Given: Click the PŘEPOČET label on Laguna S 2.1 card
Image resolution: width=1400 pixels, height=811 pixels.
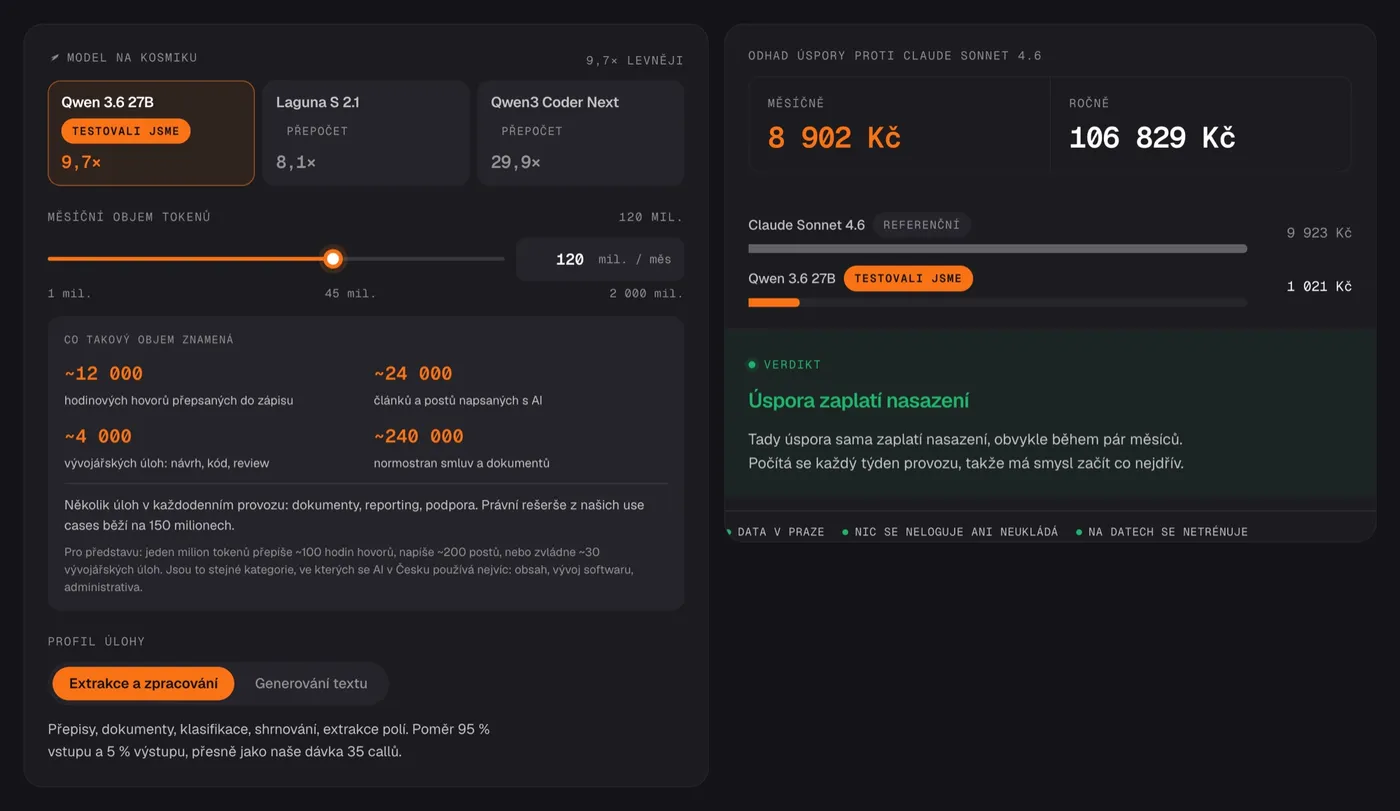Looking at the screenshot, I should 317,131.
